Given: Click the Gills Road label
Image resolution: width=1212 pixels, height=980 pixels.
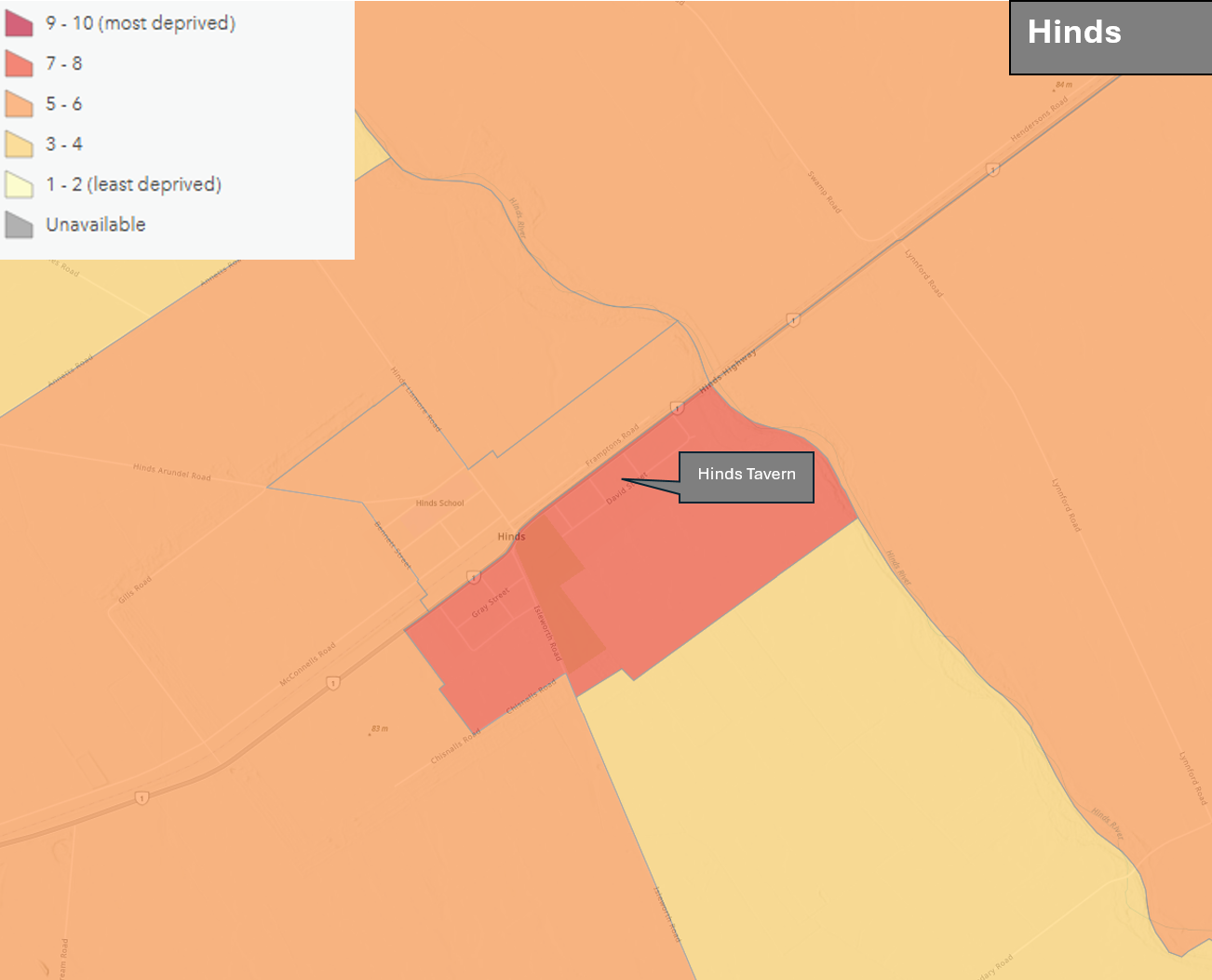Looking at the screenshot, I should point(135,590).
